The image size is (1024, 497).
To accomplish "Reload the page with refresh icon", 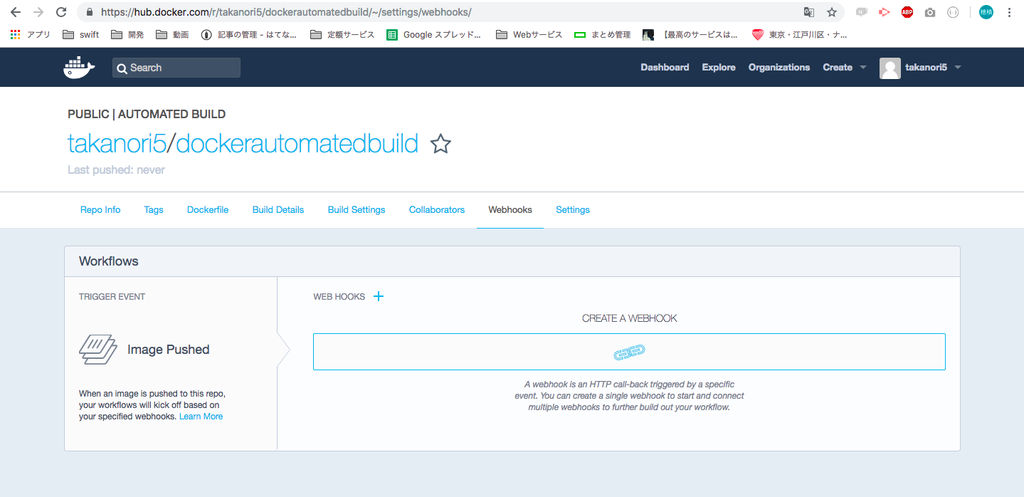I will pos(61,12).
